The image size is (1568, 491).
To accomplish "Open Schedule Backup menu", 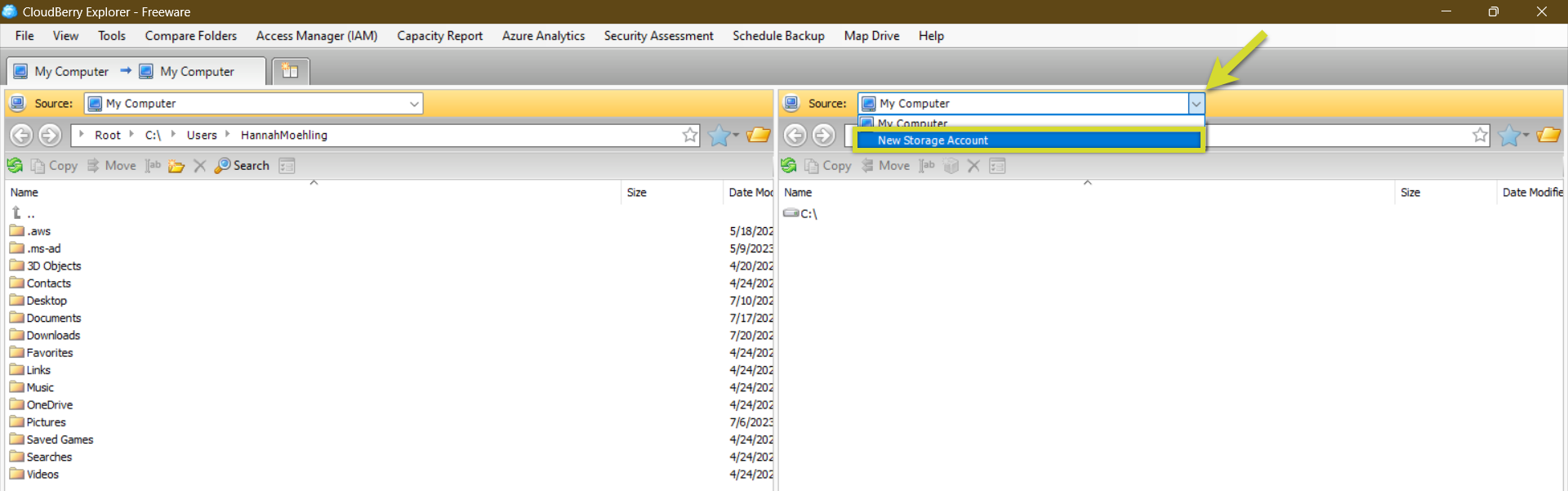I will coord(779,36).
